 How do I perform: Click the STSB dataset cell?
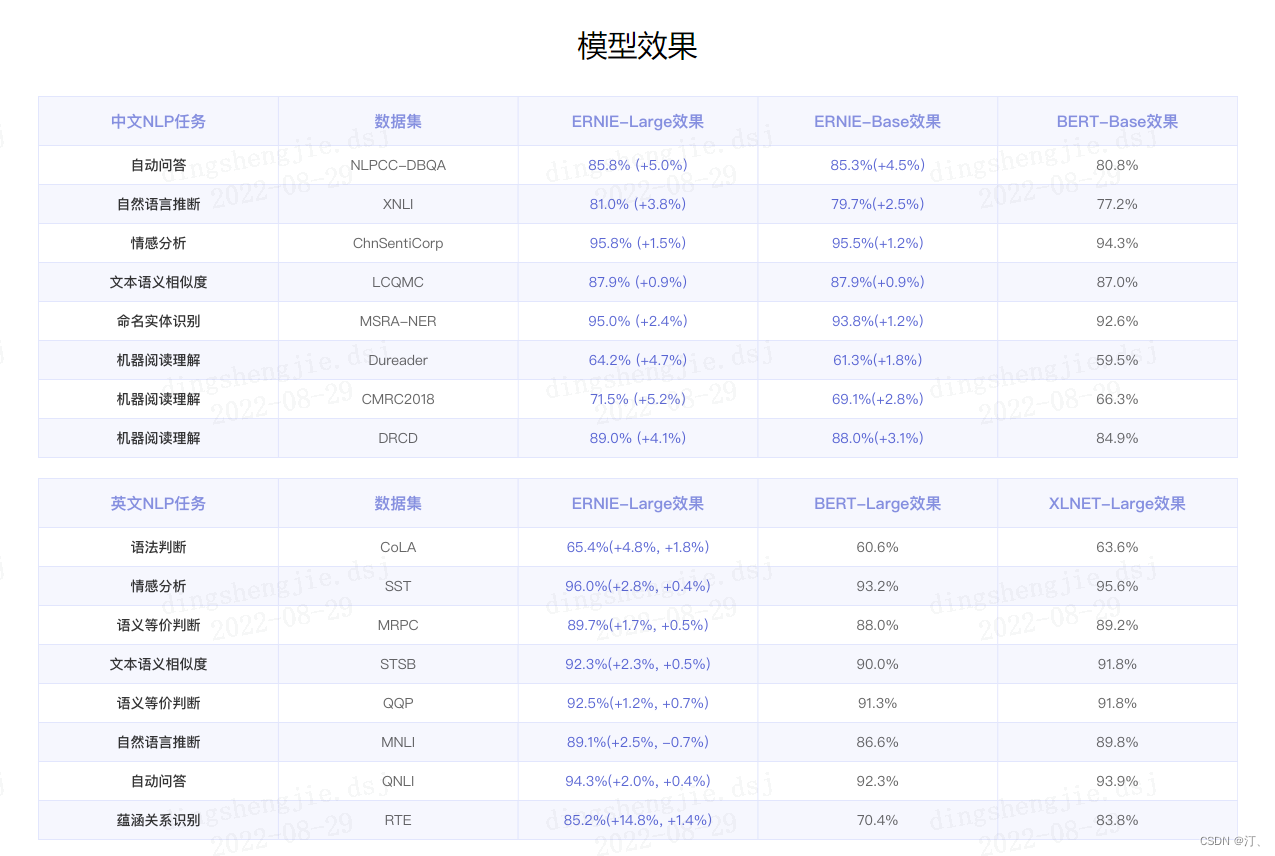(398, 664)
